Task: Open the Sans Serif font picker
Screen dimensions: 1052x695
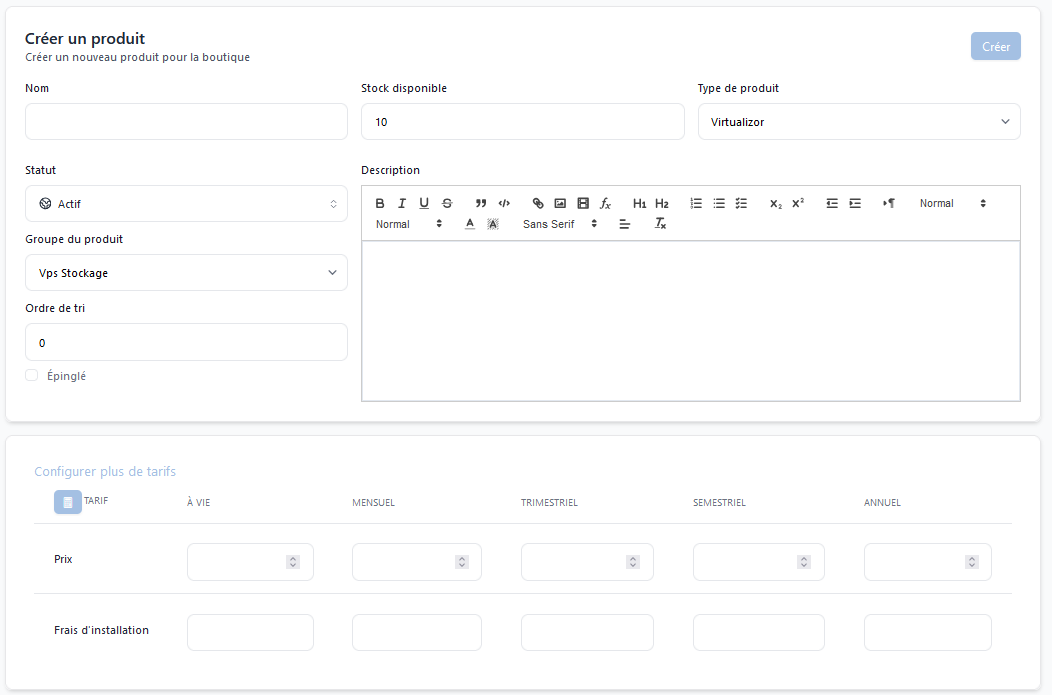Action: [x=560, y=224]
